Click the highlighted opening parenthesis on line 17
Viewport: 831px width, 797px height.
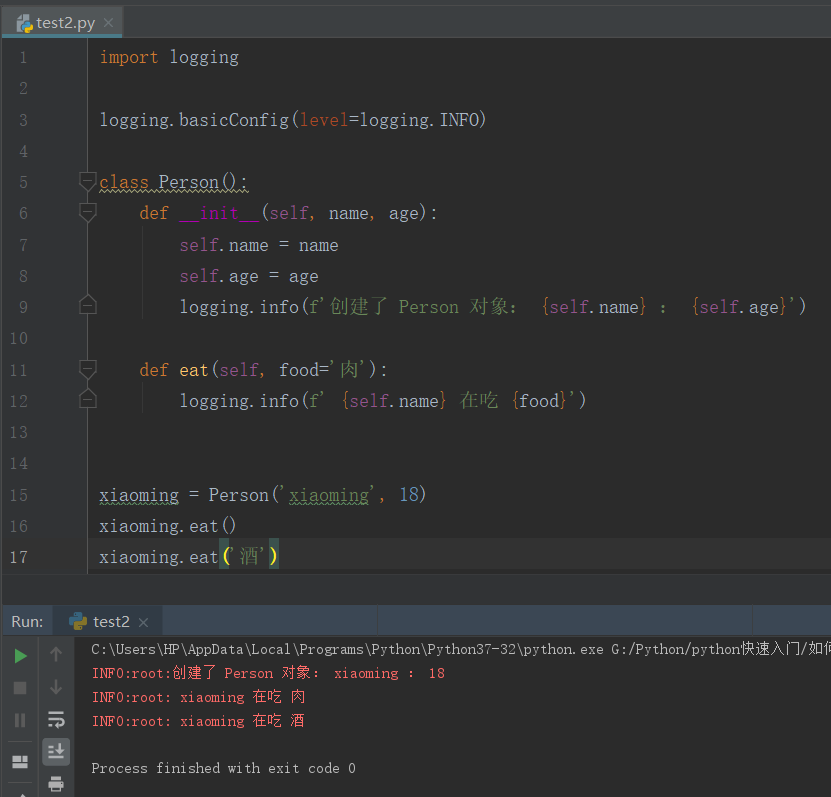[x=226, y=556]
